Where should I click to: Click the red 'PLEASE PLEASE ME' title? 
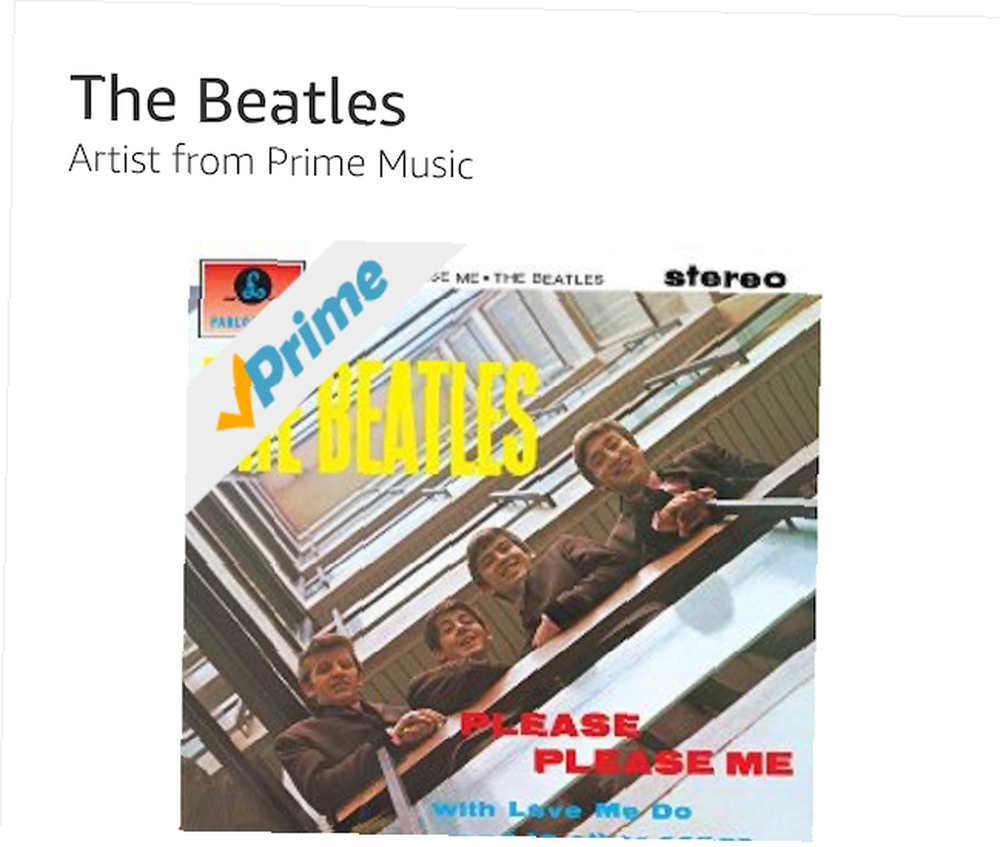pos(626,744)
